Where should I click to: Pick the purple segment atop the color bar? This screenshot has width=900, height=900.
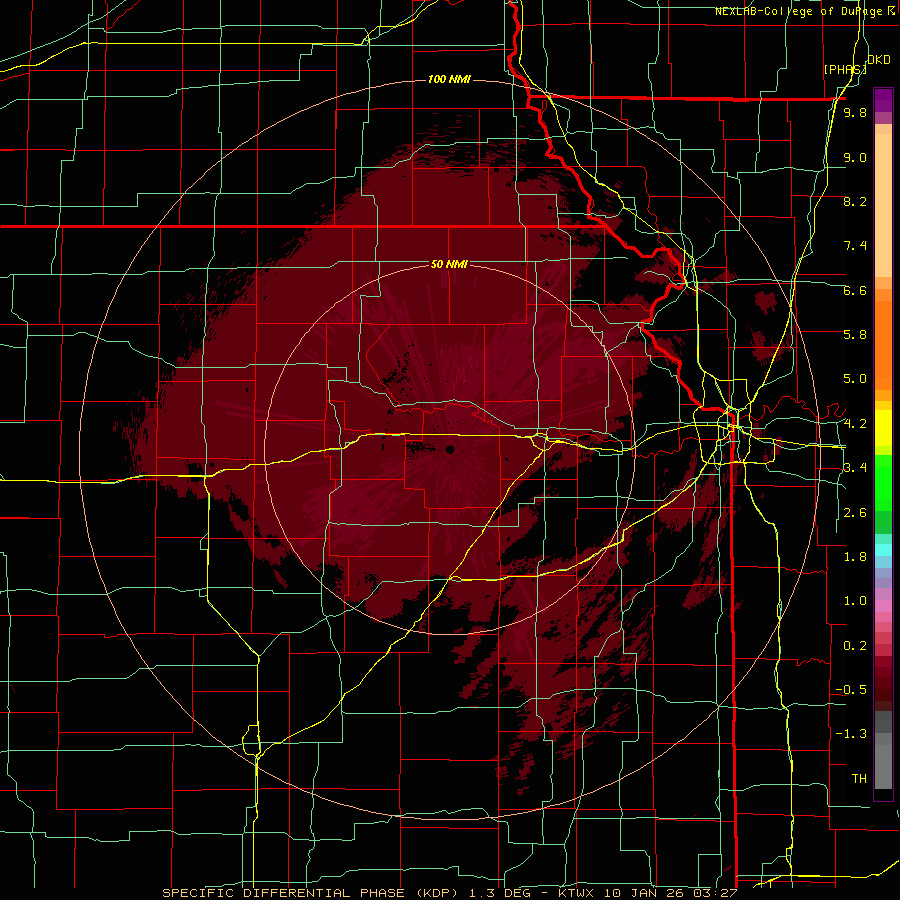[x=883, y=100]
